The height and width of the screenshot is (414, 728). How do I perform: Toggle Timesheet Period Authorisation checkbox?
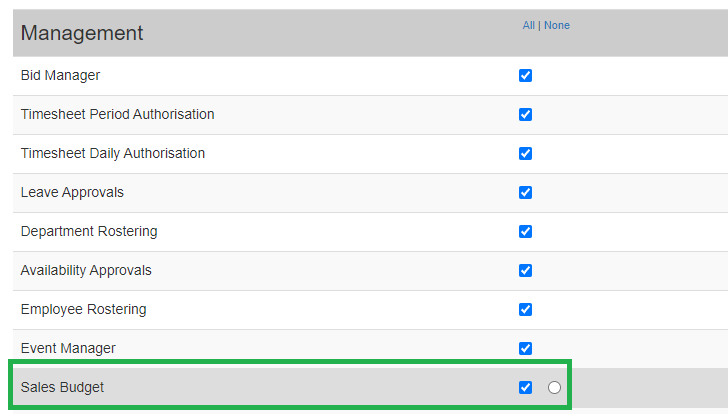(x=525, y=114)
